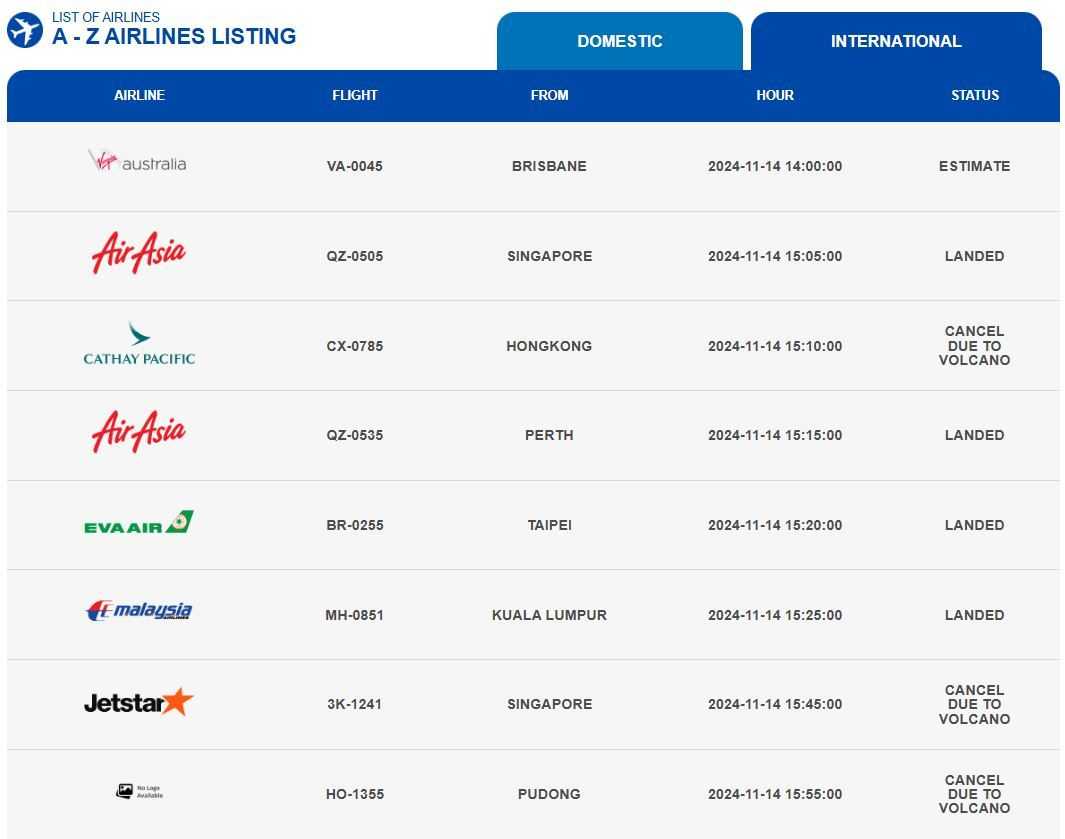Click the FLIGHT column header
1065x839 pixels.
355,95
